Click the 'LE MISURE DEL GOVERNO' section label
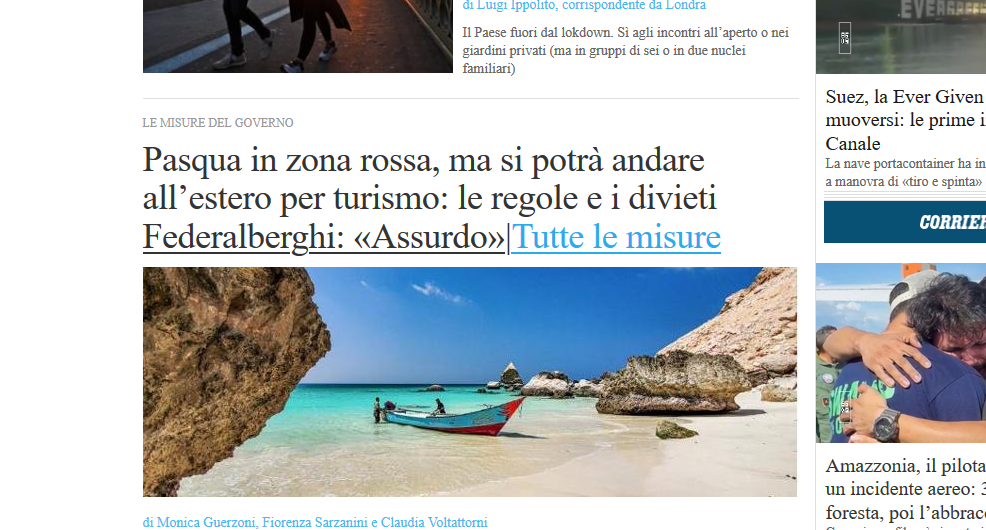The image size is (986, 530). (218, 123)
